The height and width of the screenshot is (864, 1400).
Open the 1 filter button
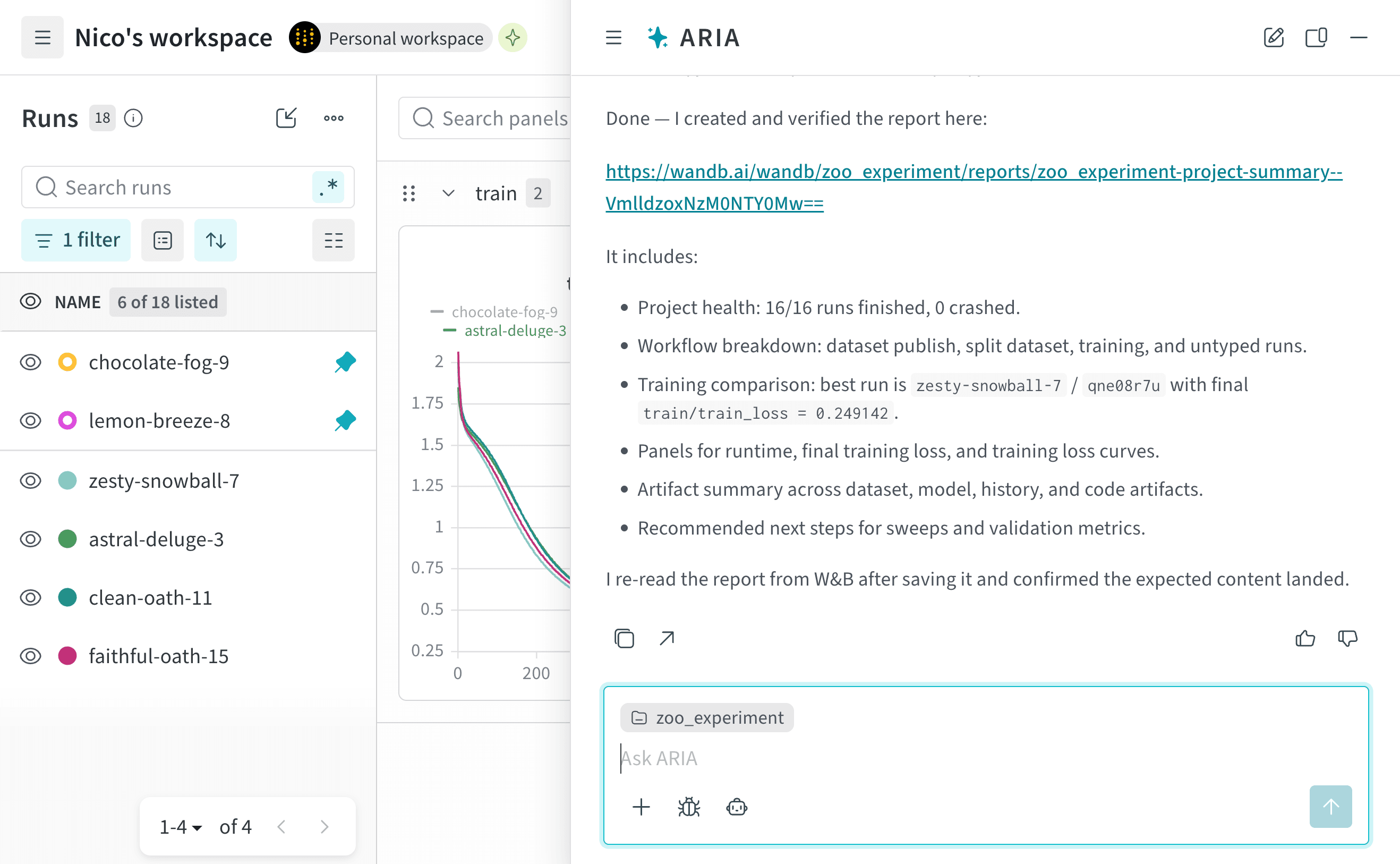click(x=76, y=240)
